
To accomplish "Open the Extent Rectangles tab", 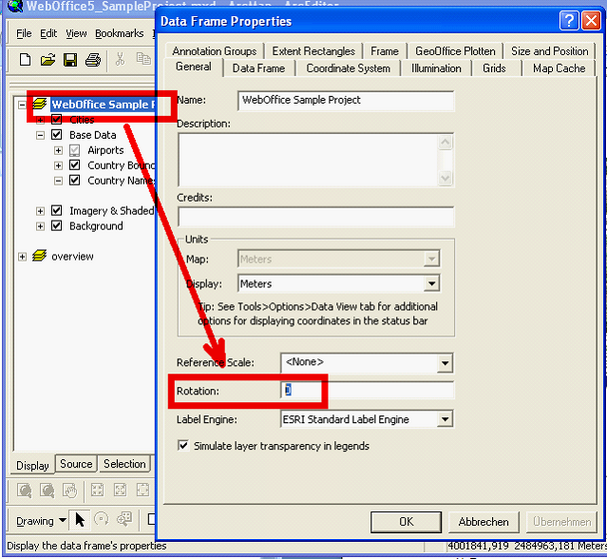I will click(x=313, y=51).
